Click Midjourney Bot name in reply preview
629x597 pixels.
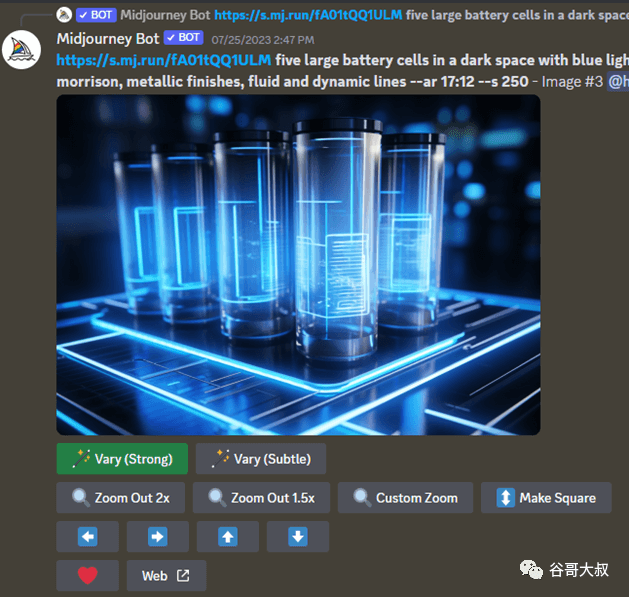tap(165, 15)
